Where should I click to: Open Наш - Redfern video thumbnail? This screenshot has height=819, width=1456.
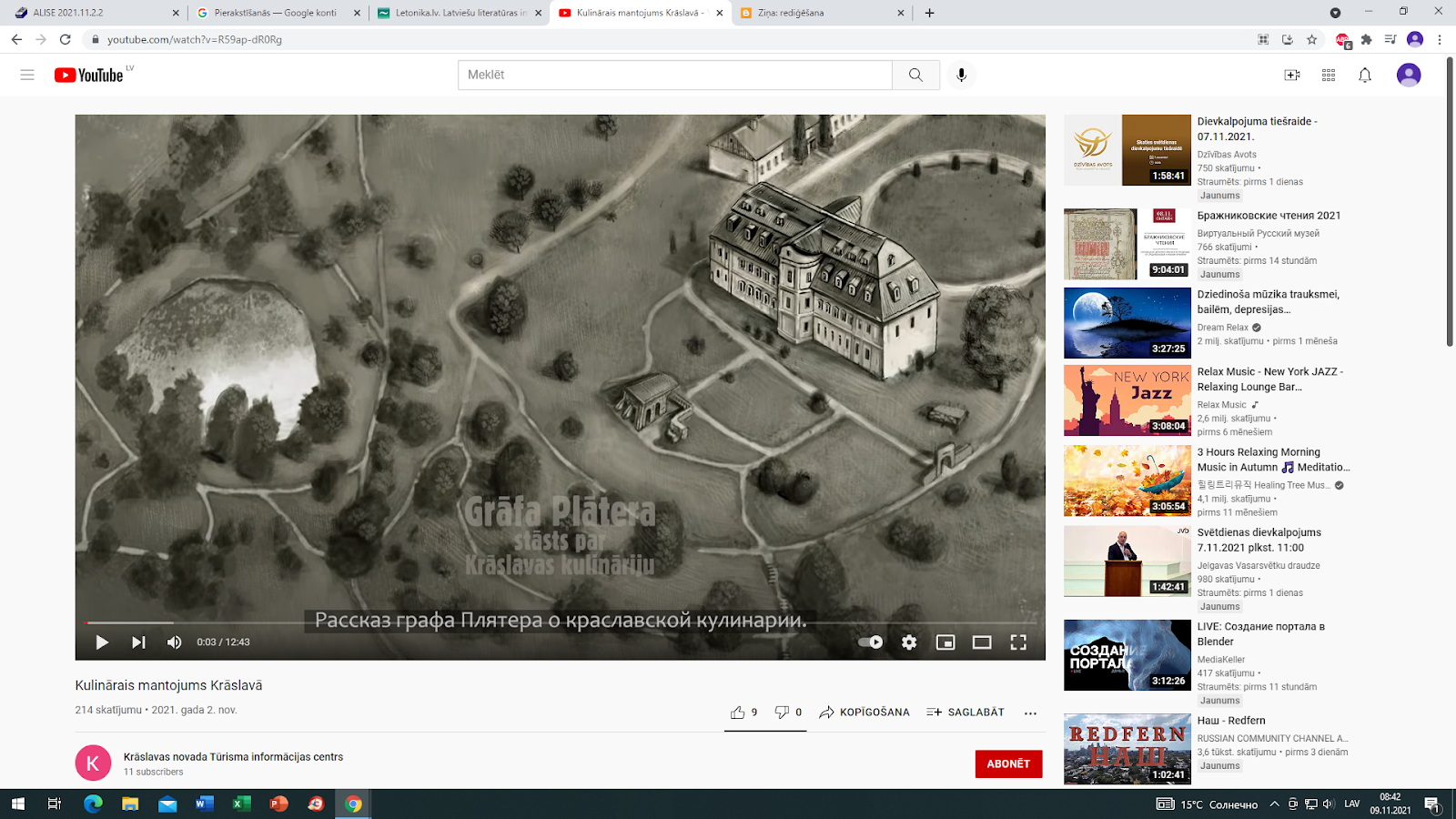[1127, 749]
